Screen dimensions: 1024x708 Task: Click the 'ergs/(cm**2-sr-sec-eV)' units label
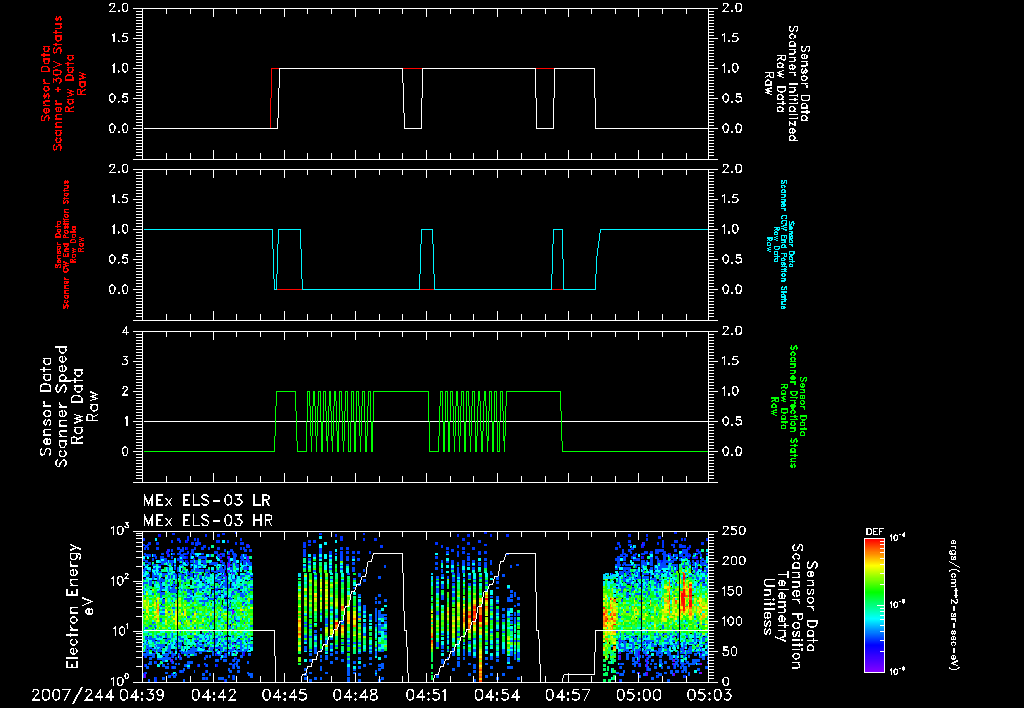(x=953, y=605)
